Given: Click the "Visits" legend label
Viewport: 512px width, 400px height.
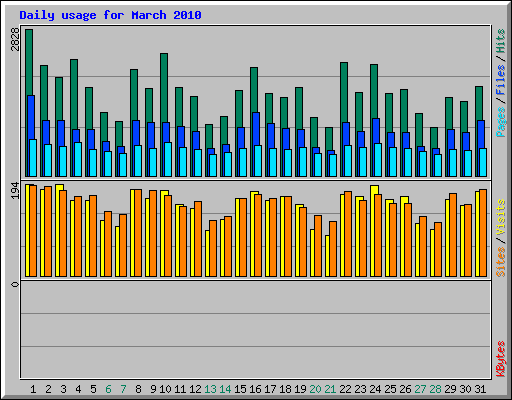Looking at the screenshot, I should click(x=500, y=217).
